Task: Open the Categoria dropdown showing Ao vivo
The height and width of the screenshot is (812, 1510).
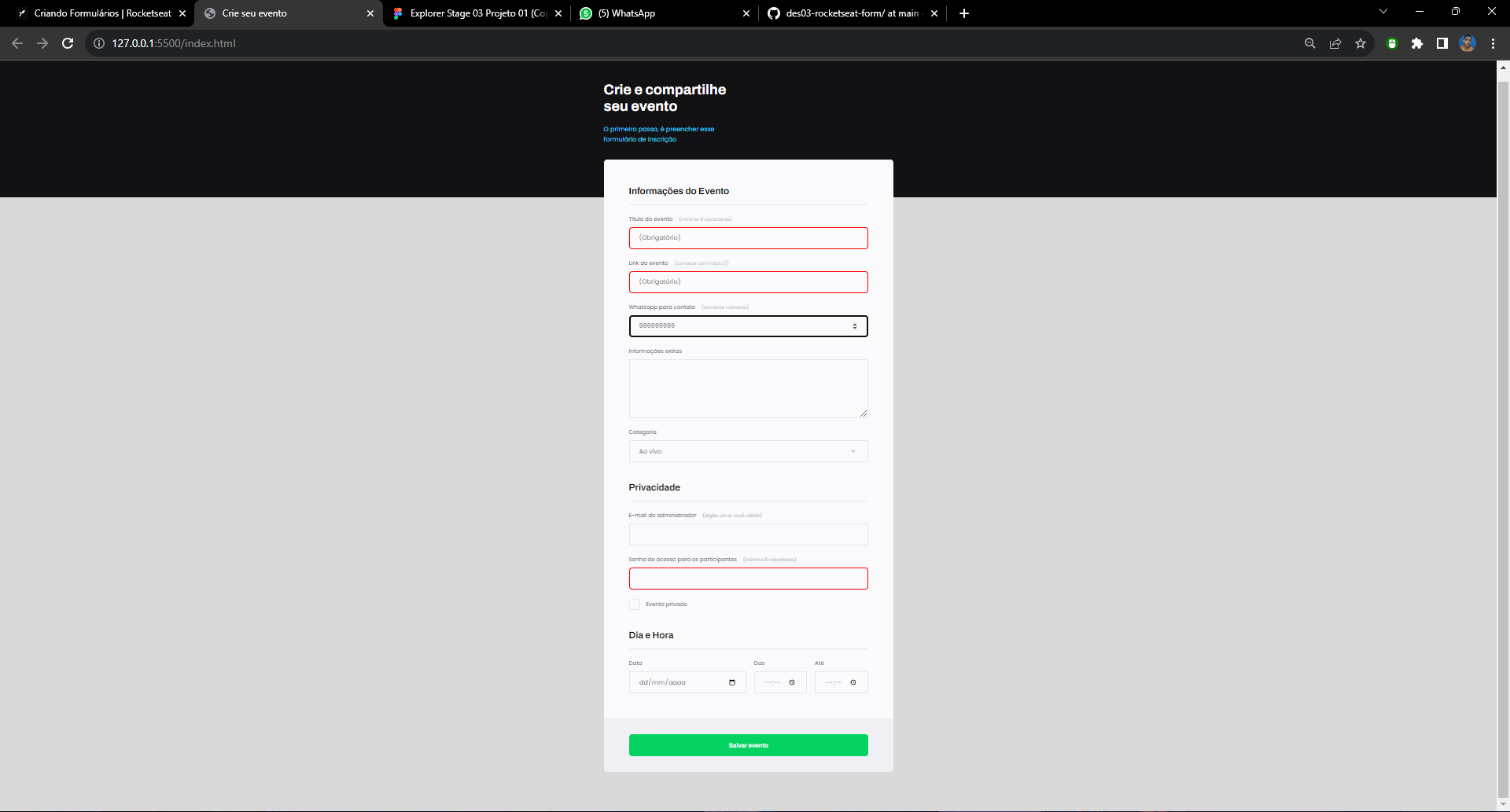Action: (x=747, y=451)
